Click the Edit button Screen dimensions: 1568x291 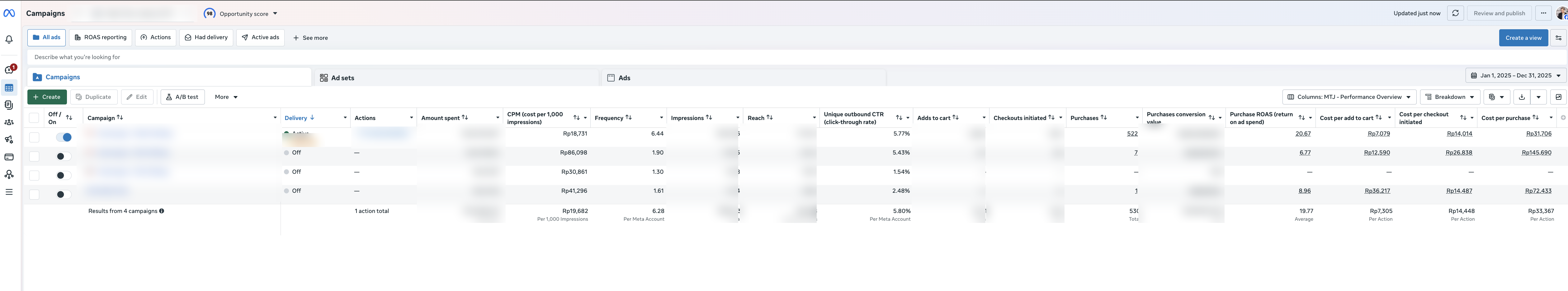tap(137, 97)
